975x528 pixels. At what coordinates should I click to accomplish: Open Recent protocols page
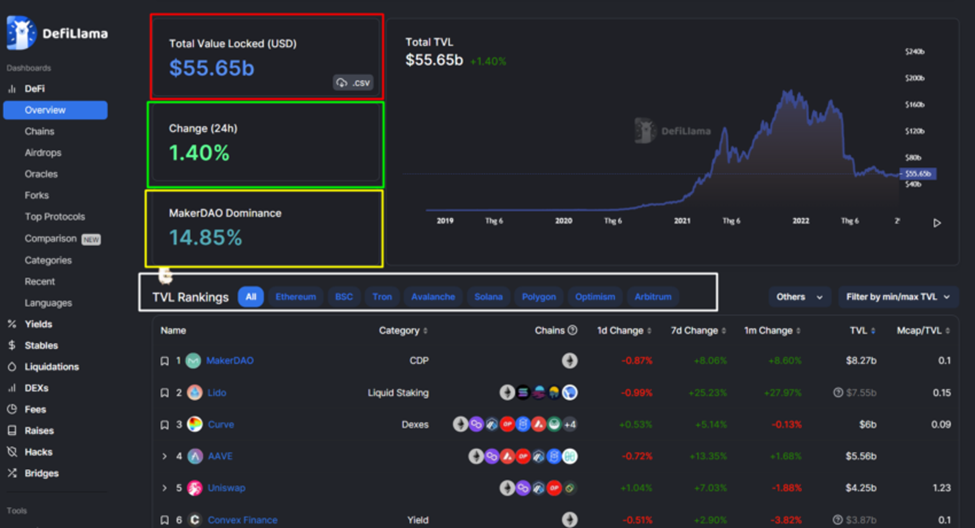40,281
